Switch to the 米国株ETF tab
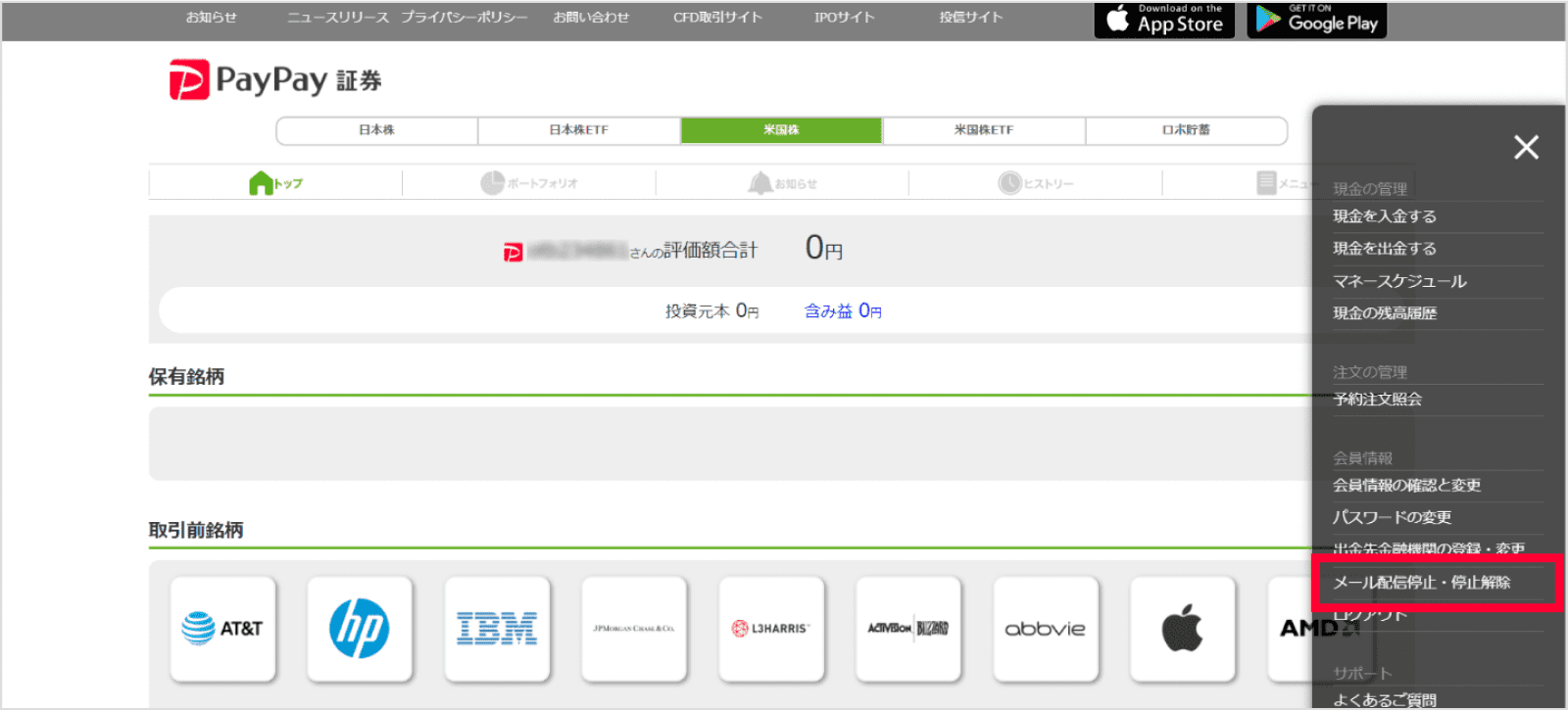The height and width of the screenshot is (710, 1568). [984, 130]
